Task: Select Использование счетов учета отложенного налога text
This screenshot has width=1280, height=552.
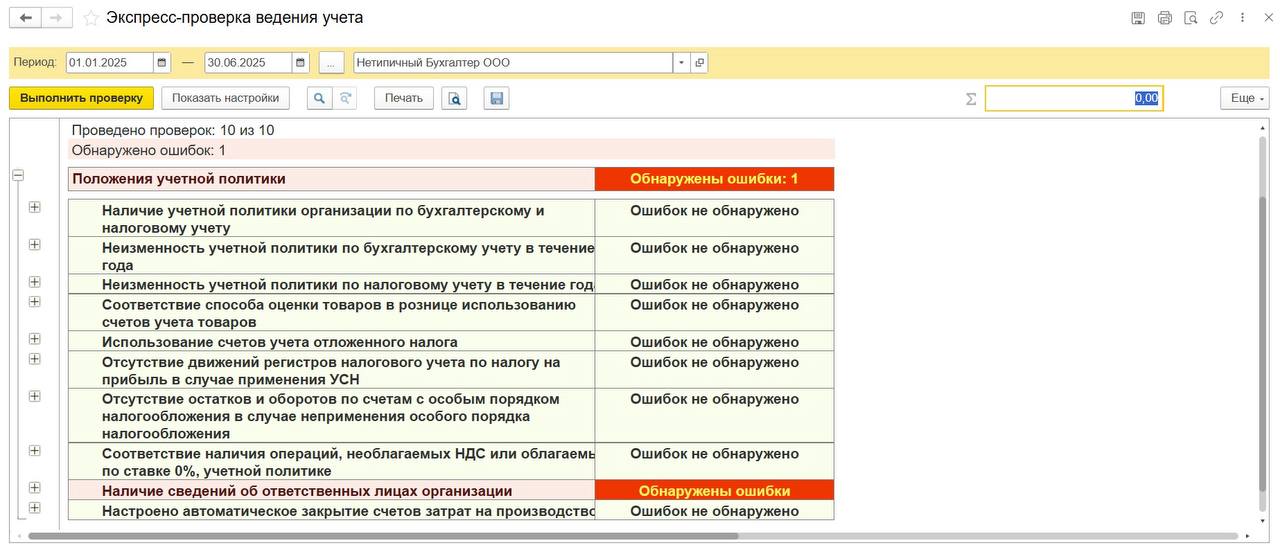Action: coord(280,342)
